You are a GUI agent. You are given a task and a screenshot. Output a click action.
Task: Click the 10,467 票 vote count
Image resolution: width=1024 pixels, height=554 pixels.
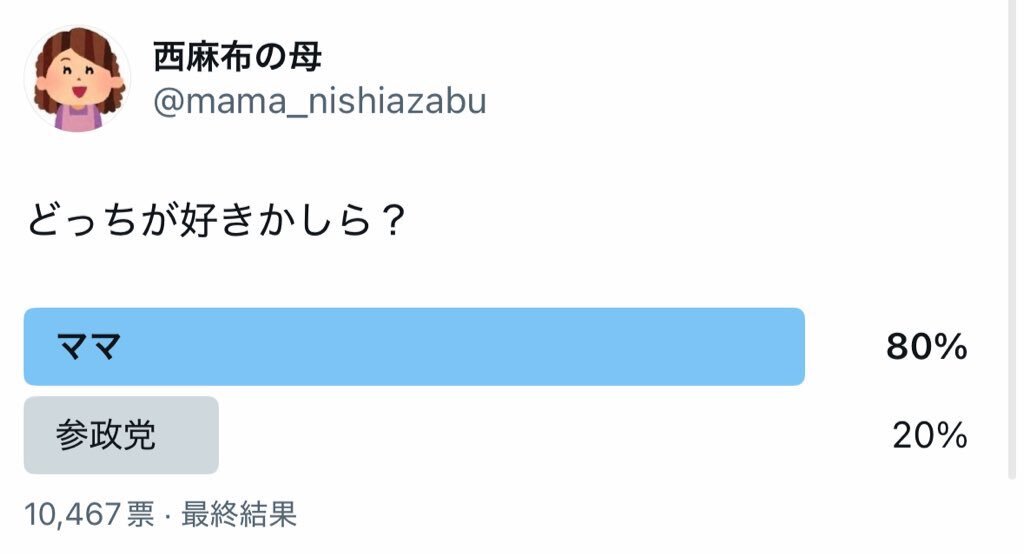(89, 515)
